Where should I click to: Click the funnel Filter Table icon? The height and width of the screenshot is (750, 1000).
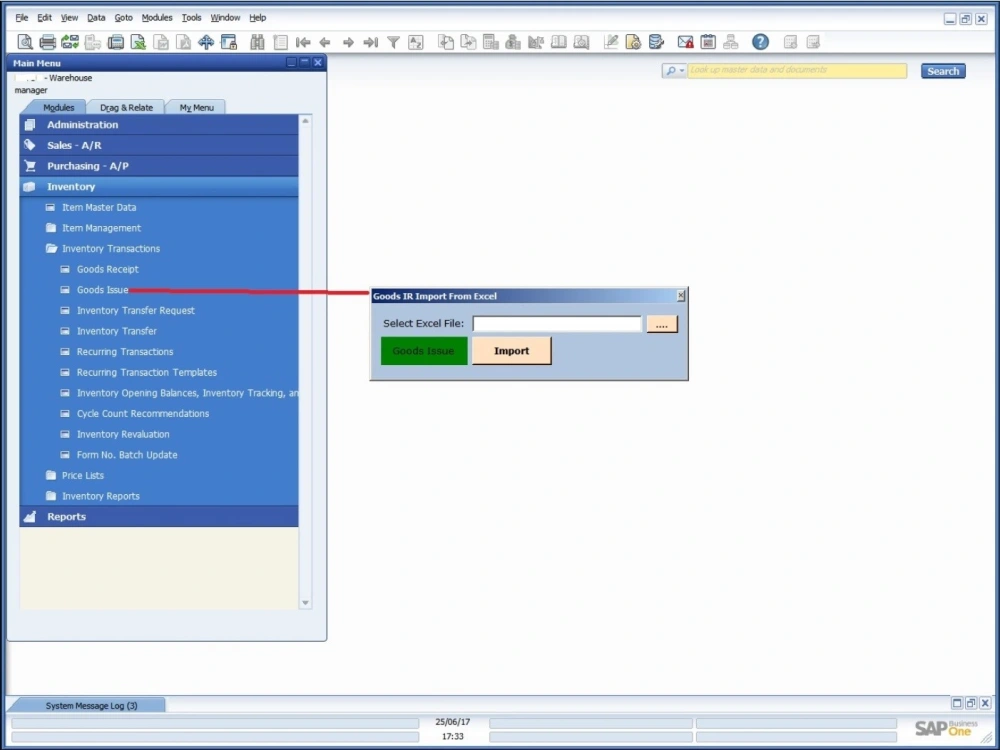pos(393,42)
